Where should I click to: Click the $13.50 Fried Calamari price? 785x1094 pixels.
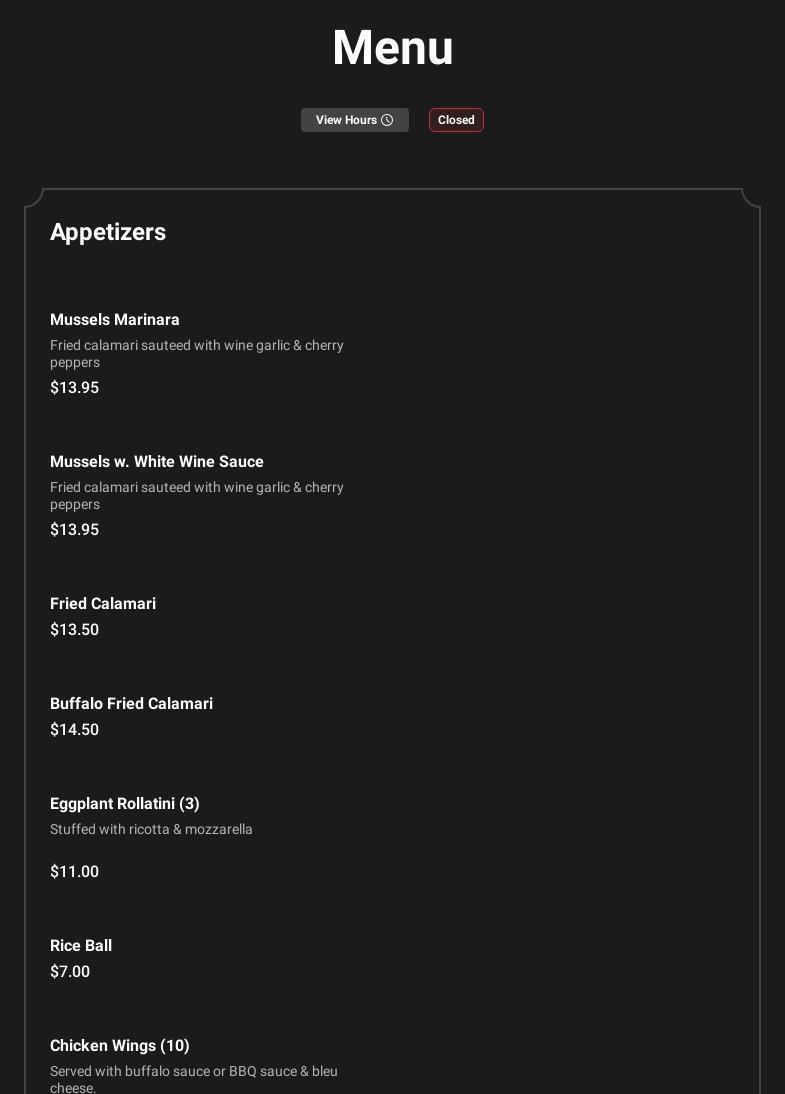tap(74, 630)
